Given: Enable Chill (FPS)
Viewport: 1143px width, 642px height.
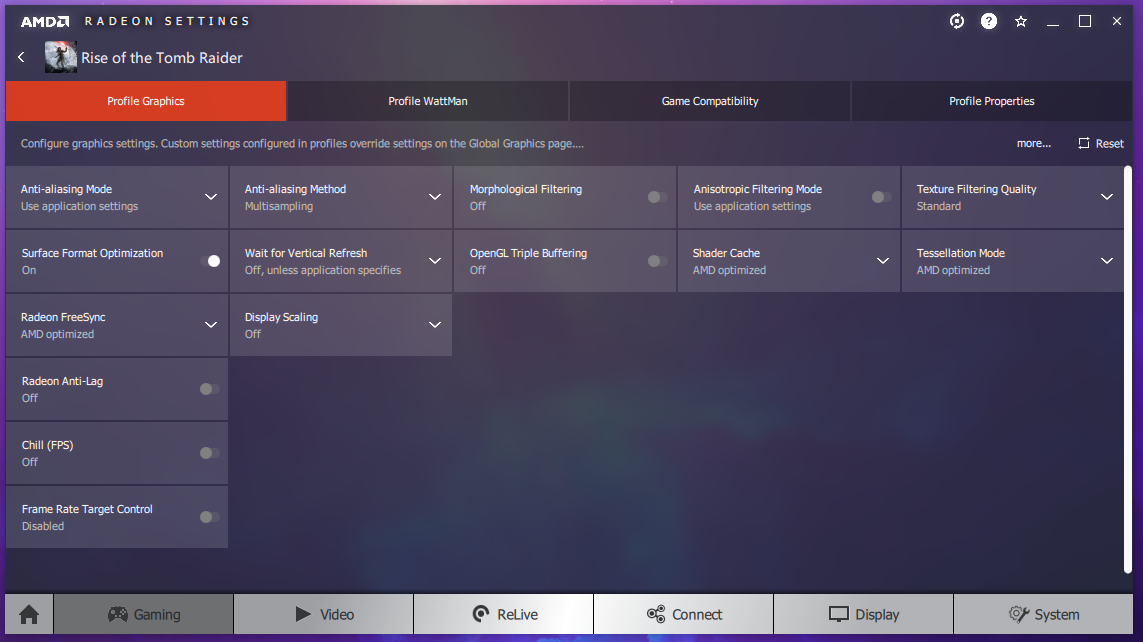Looking at the screenshot, I should tap(209, 453).
